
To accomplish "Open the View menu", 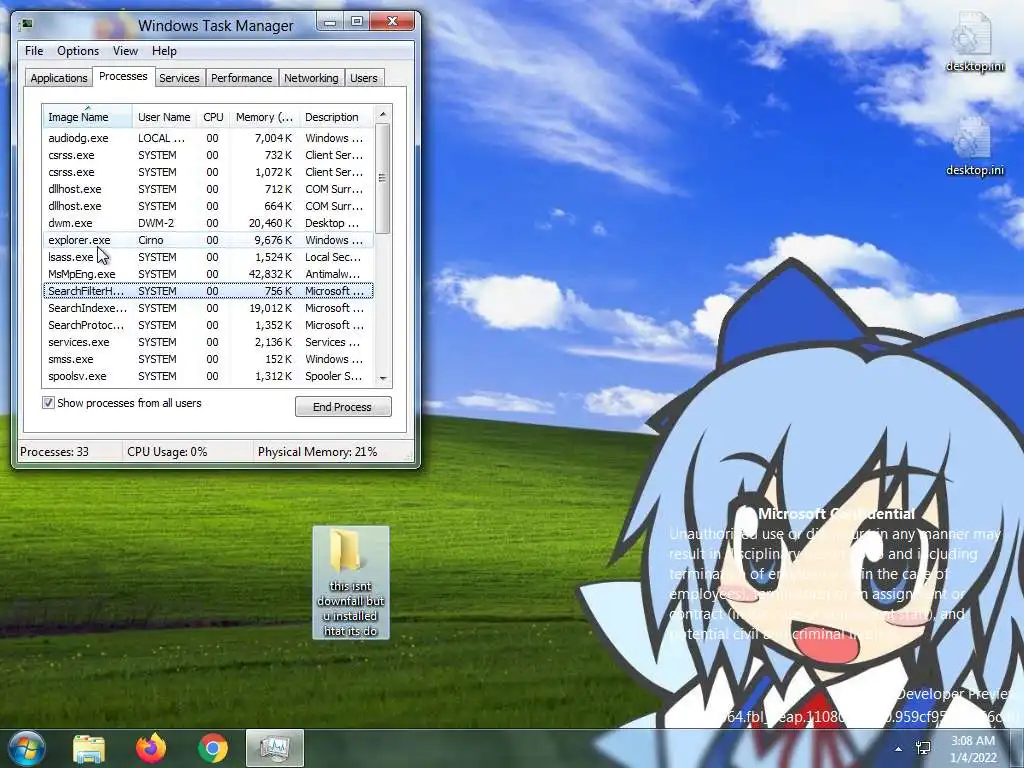I will coord(125,51).
